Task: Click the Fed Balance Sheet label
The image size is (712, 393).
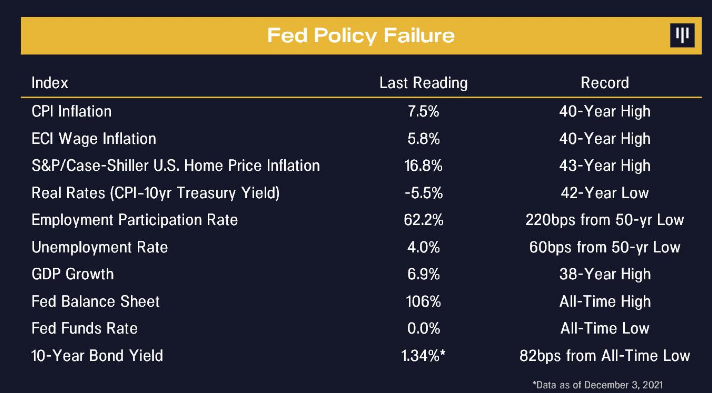Action: (95, 301)
